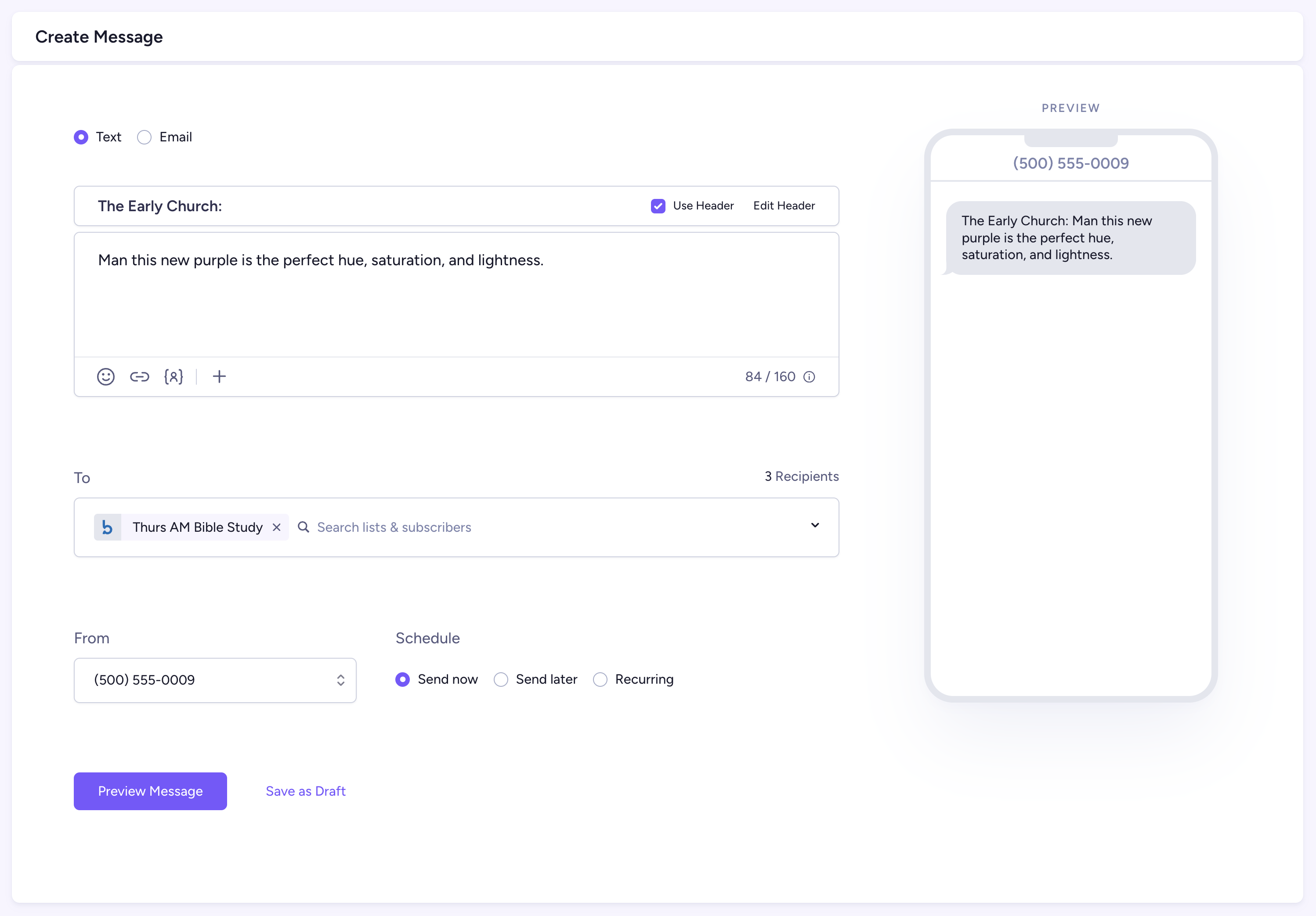This screenshot has width=1316, height=916.
Task: Choose Send later schedule option
Action: point(501,679)
